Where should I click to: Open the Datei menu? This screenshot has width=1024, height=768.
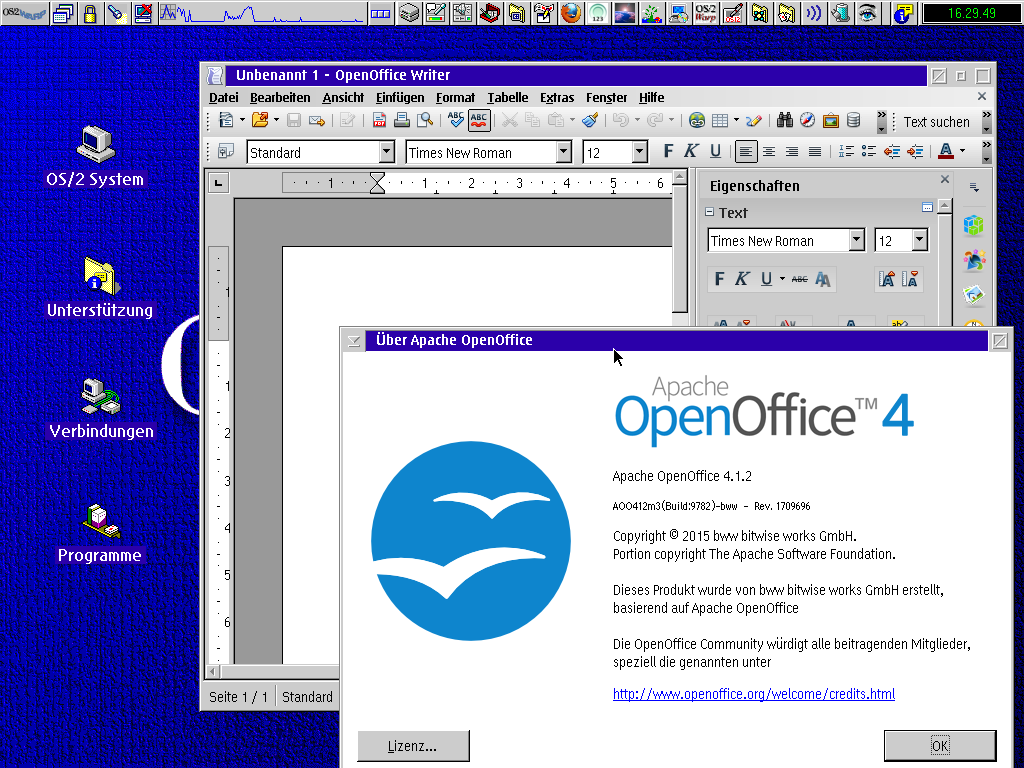click(x=223, y=97)
